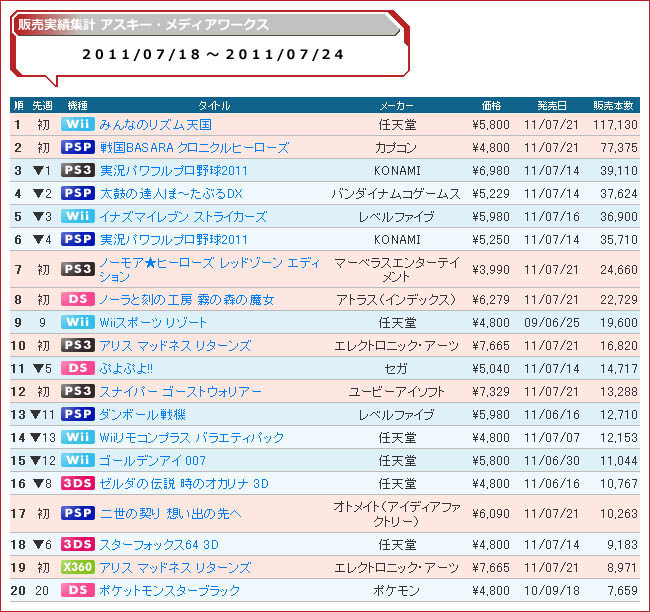Viewport: 650px width, 612px height.
Task: Click the Wii badge for イナズマイレブン ストライカーズ
Action: click(78, 216)
